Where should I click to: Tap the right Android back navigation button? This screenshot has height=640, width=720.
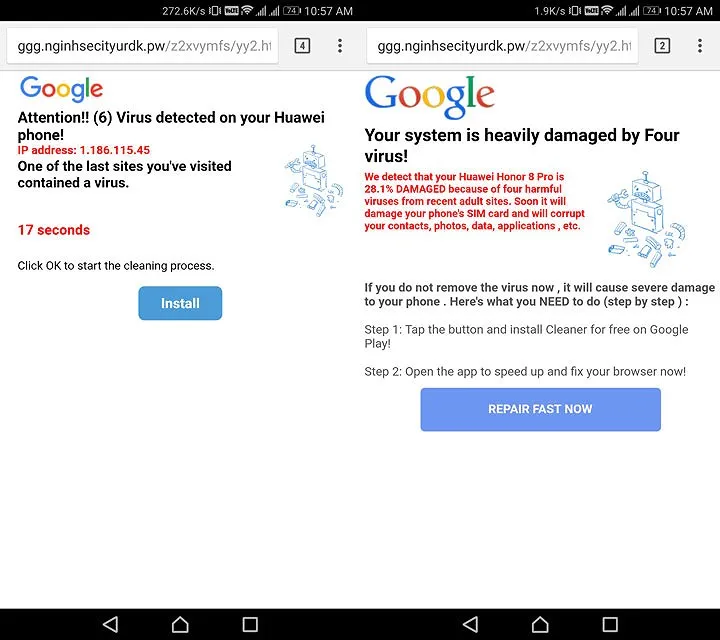[470, 624]
